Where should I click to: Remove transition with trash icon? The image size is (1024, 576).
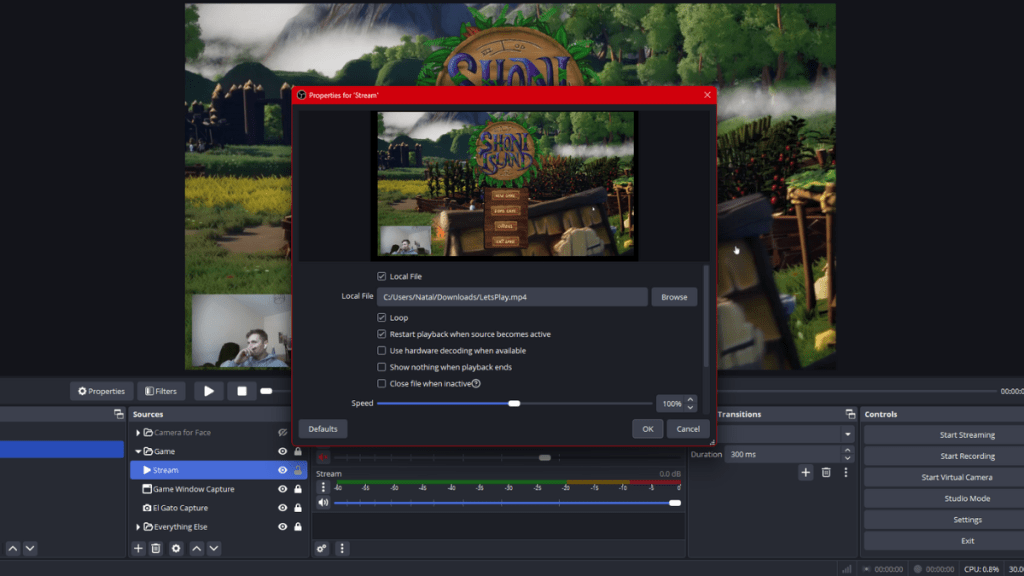coord(826,472)
